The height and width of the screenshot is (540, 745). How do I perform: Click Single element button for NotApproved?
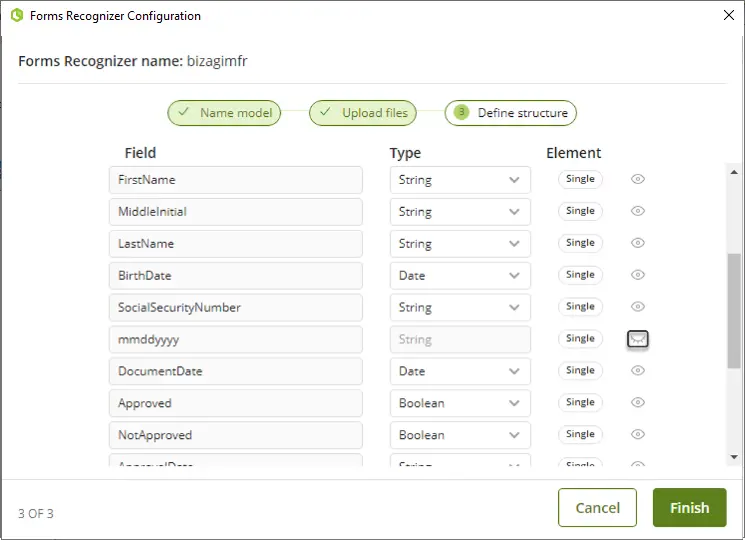point(580,434)
